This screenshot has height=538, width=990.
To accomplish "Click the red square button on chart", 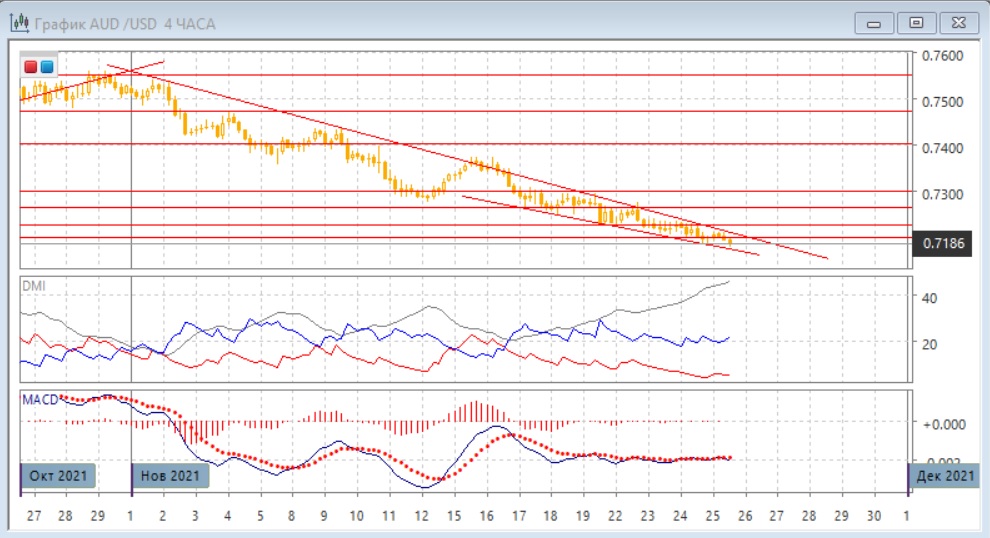I will [x=31, y=67].
